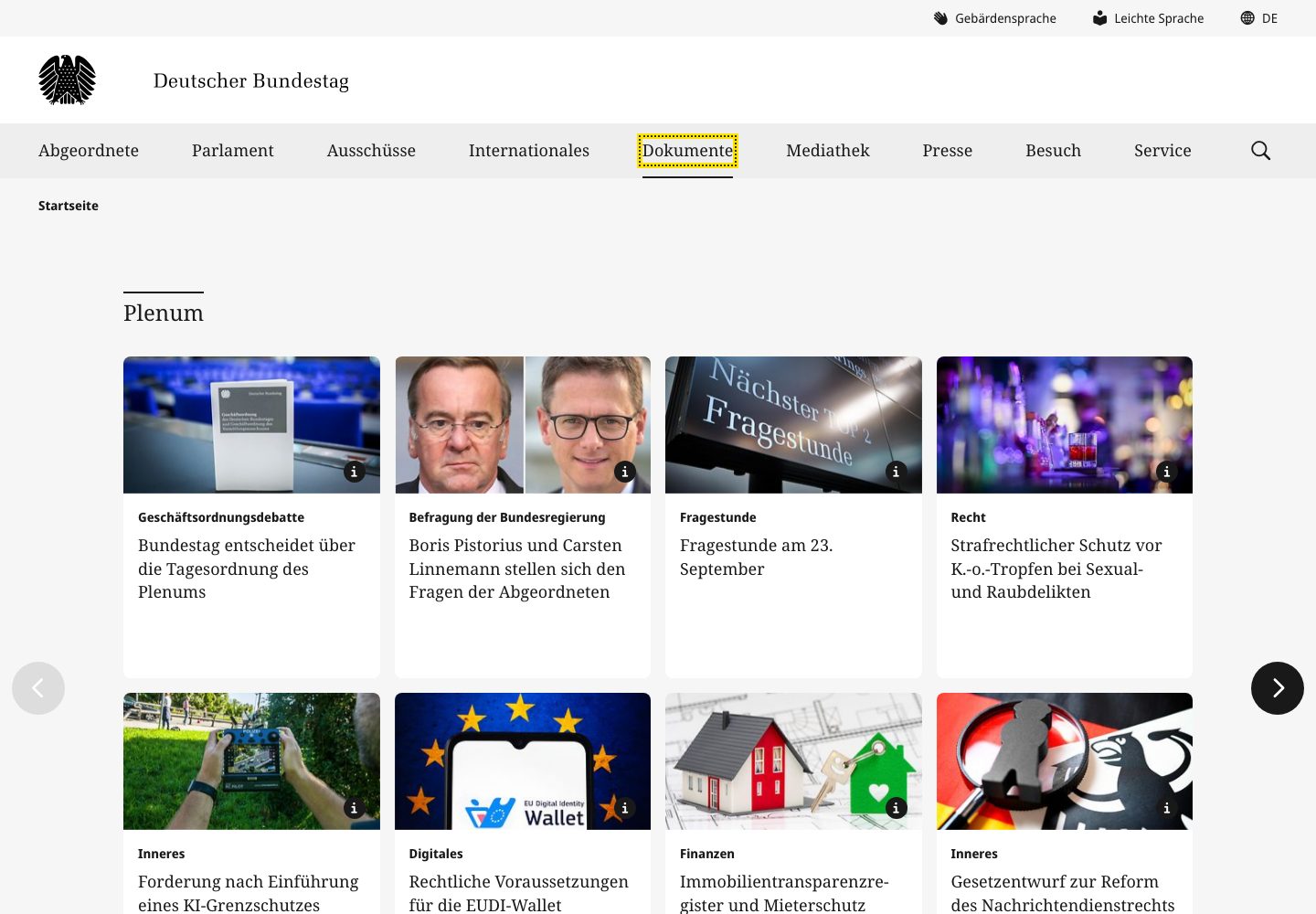Open article Forderung nach Einführung eines KI-Grenzschutzes

249,893
